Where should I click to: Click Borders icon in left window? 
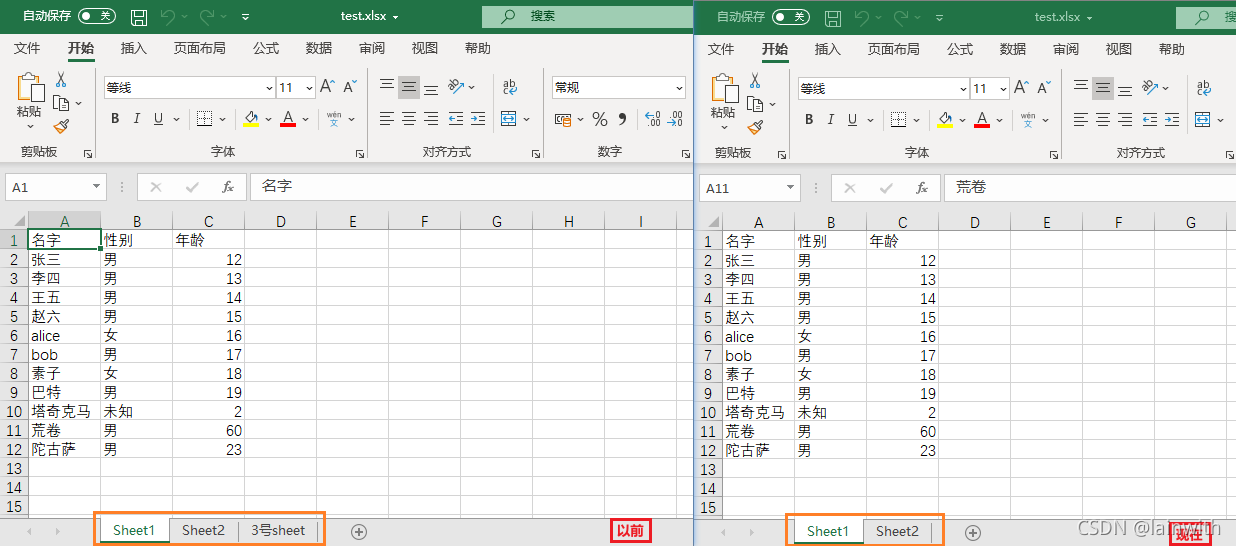pyautogui.click(x=204, y=119)
